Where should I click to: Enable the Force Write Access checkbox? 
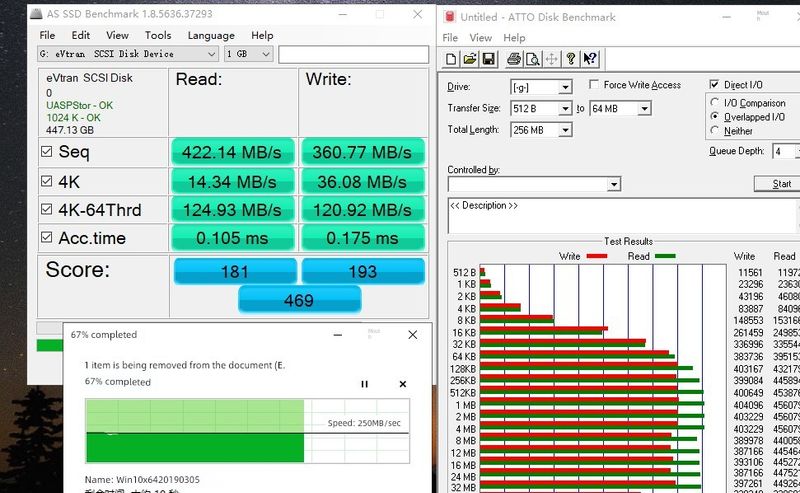tap(594, 86)
